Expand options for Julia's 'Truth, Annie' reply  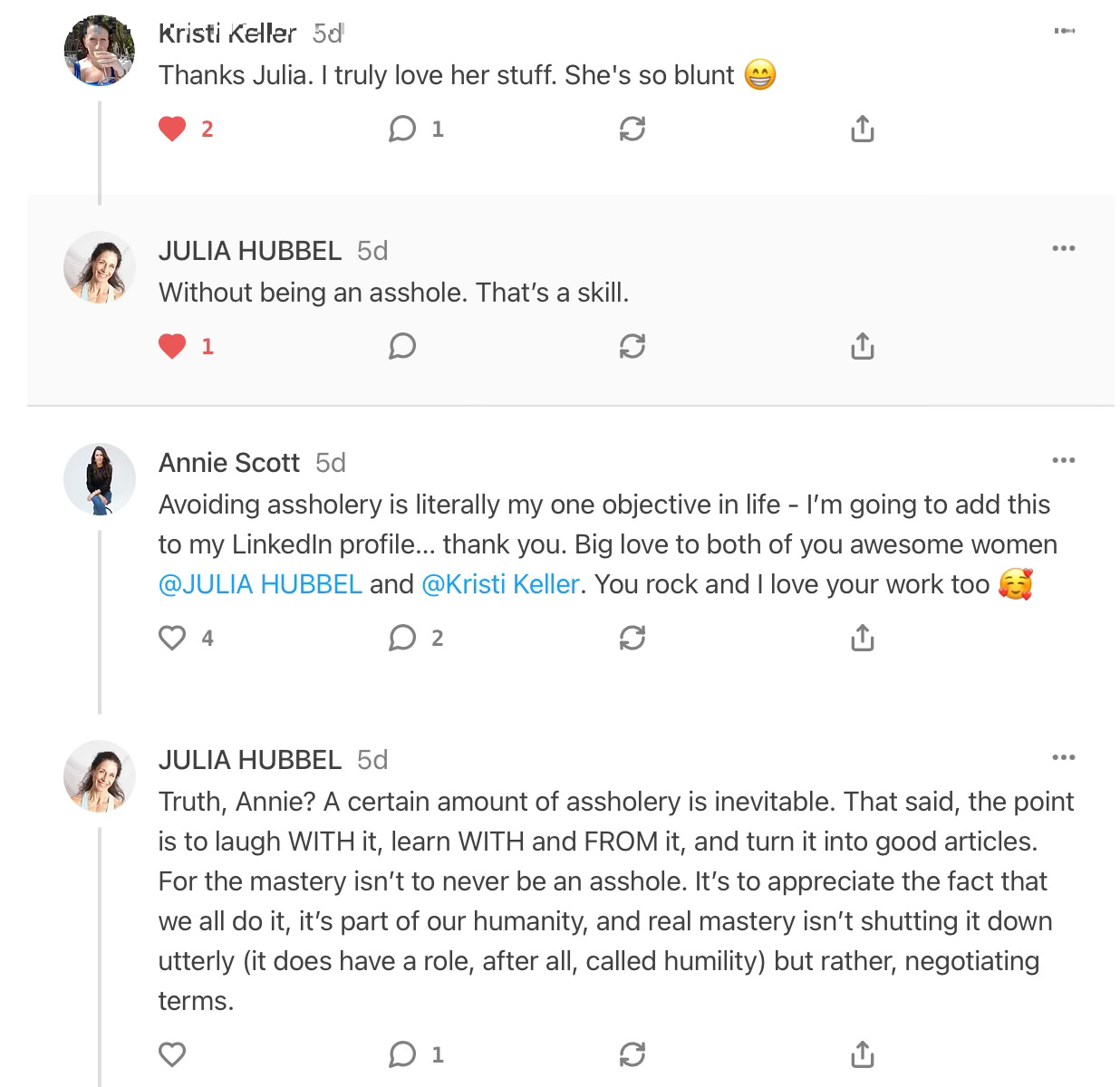pos(1064,757)
